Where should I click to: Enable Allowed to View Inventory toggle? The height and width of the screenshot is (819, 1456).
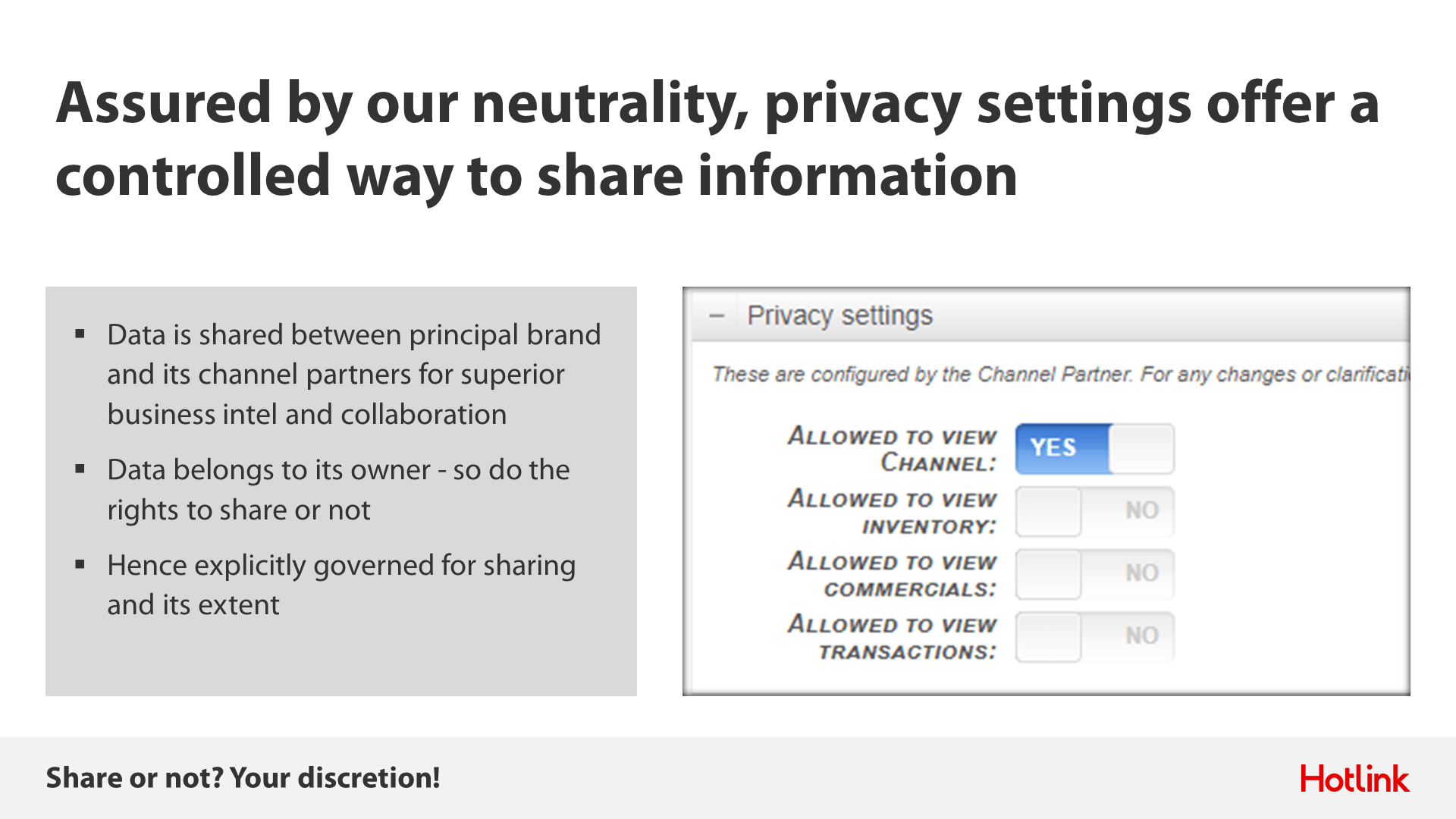pos(1094,512)
